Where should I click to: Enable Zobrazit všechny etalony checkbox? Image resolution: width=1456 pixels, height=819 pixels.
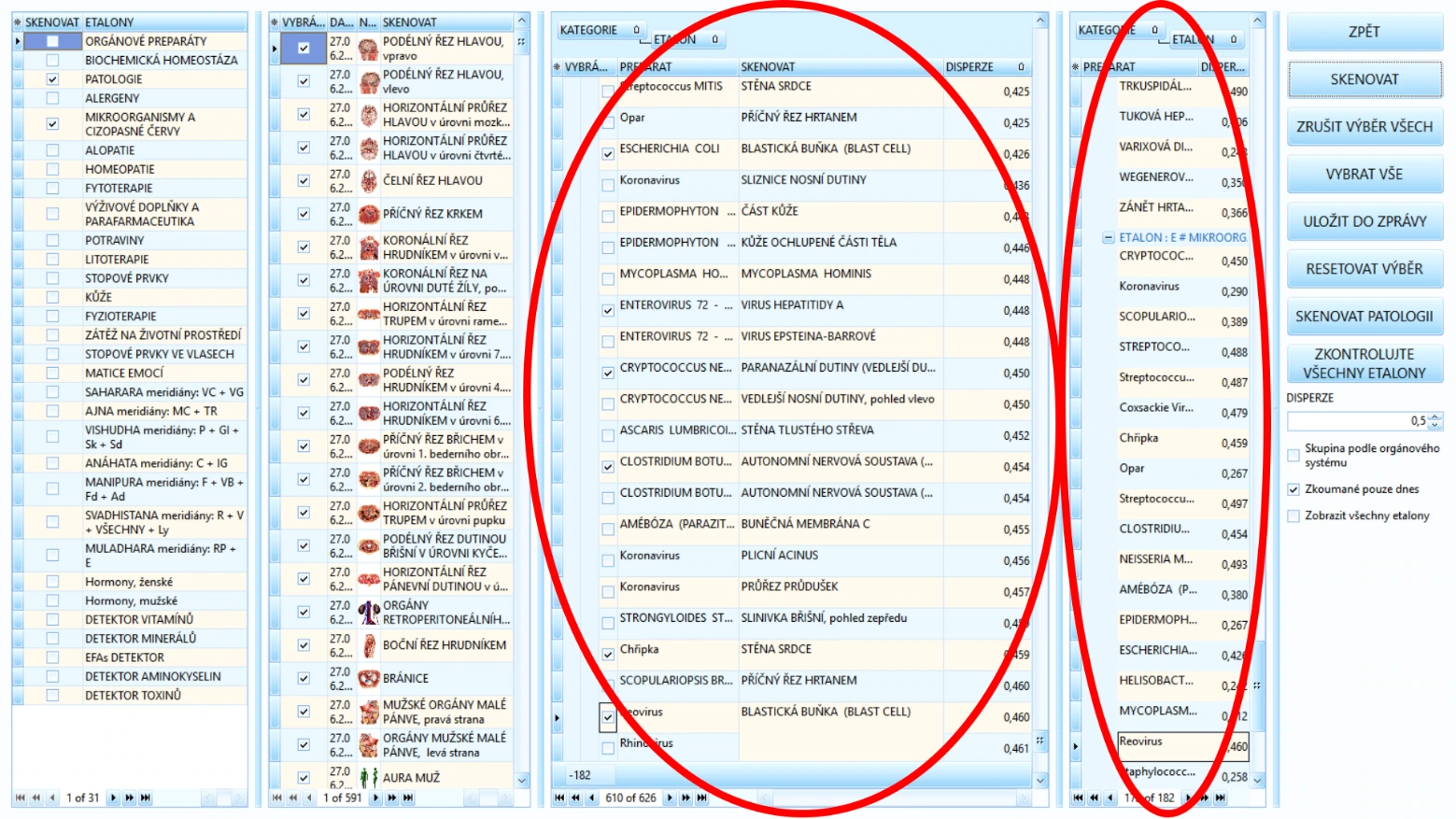[1293, 515]
